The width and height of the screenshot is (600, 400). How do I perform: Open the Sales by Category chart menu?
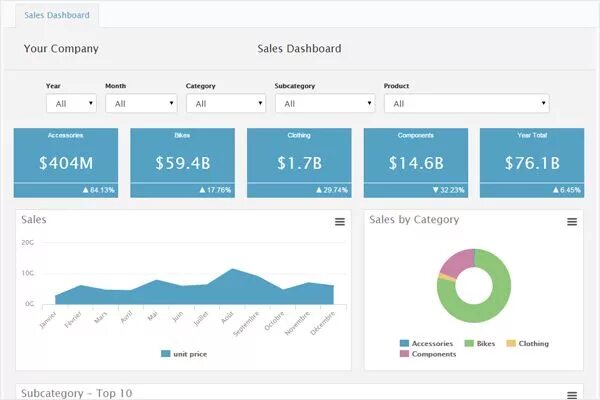pyautogui.click(x=572, y=222)
